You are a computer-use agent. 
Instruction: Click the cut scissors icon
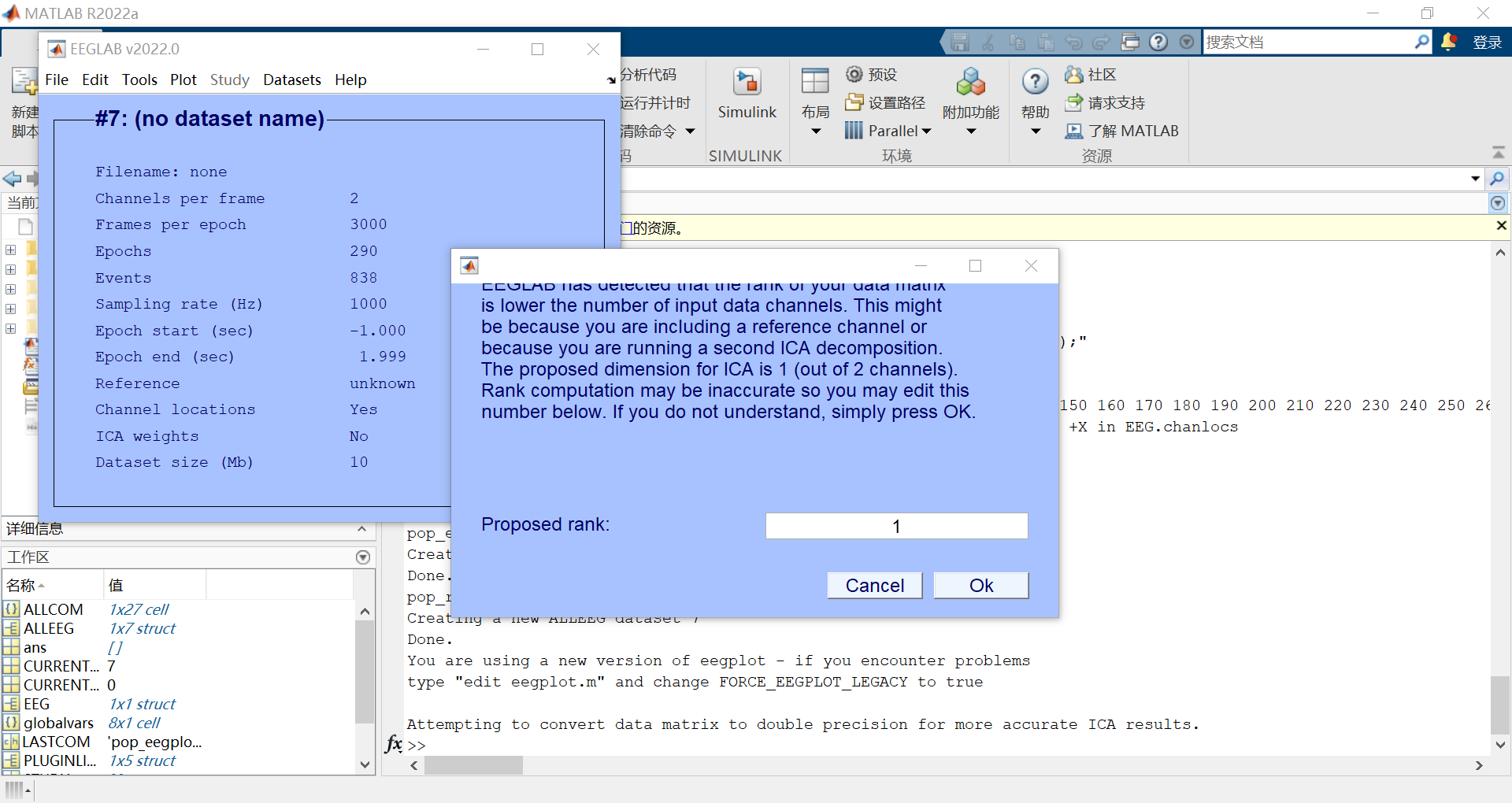click(988, 43)
